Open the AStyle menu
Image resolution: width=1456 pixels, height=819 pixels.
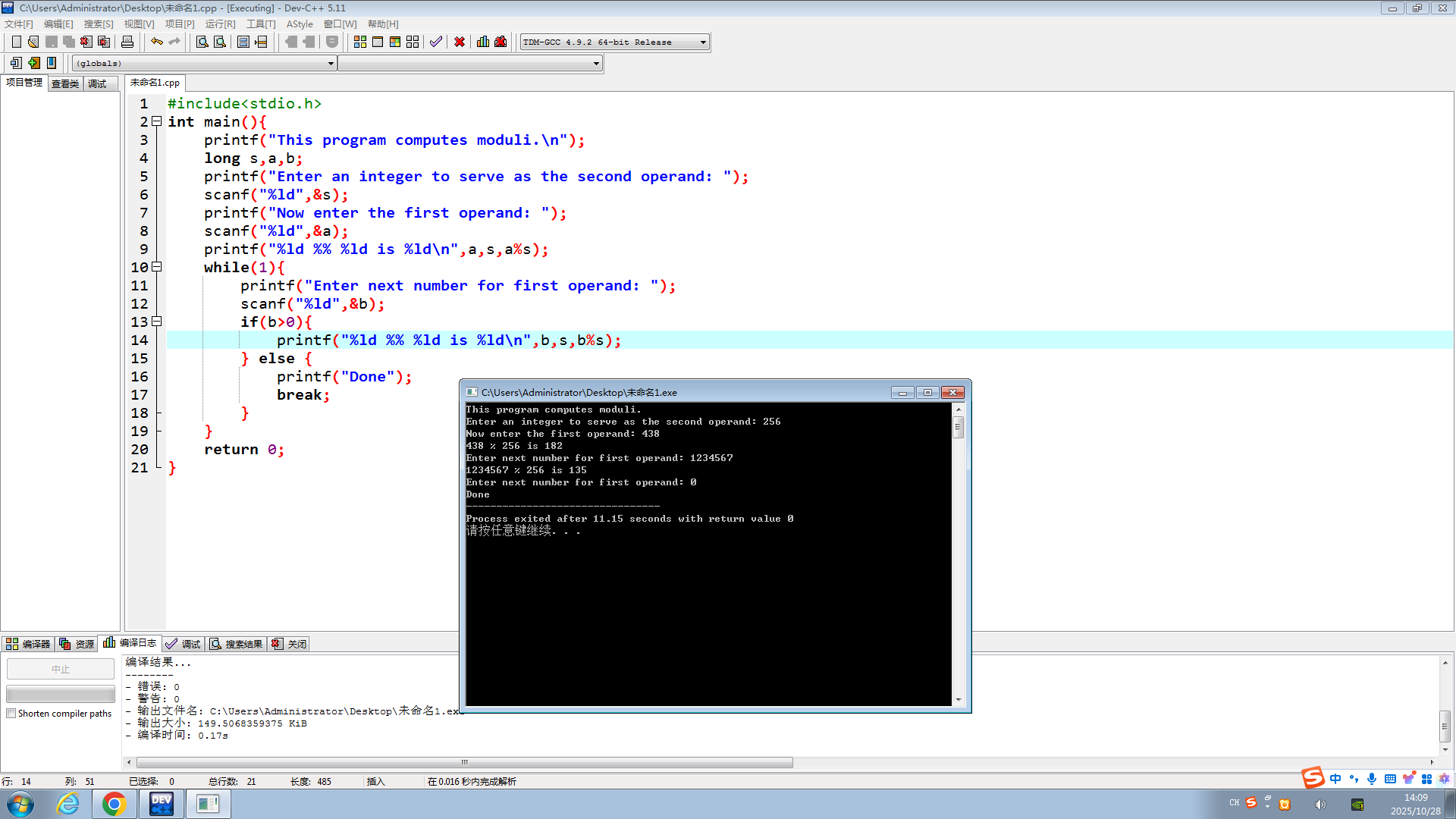300,24
